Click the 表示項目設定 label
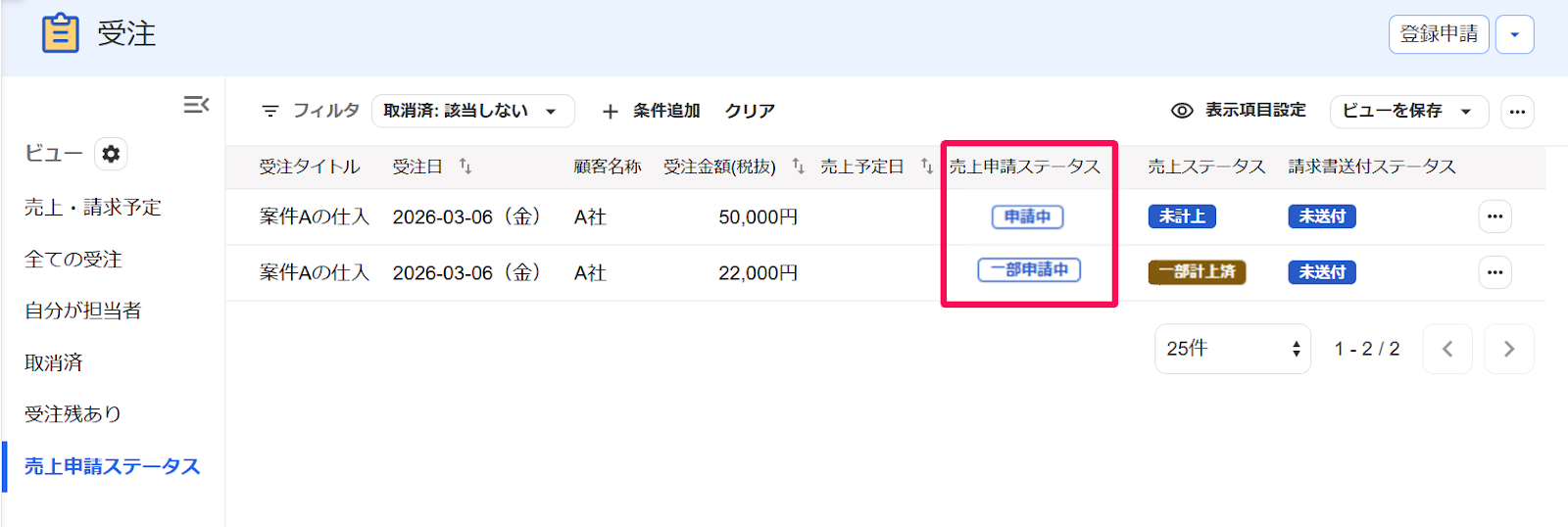1568x527 pixels. pos(1255,111)
